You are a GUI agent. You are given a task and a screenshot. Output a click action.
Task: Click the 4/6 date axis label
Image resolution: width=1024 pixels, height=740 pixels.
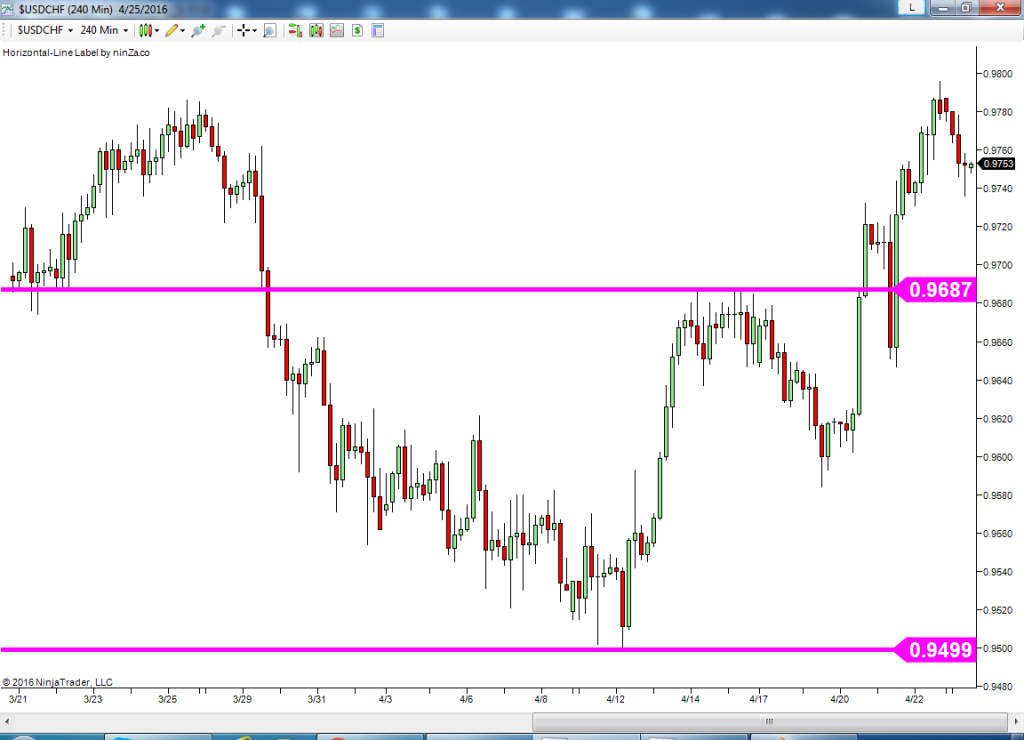coord(466,699)
